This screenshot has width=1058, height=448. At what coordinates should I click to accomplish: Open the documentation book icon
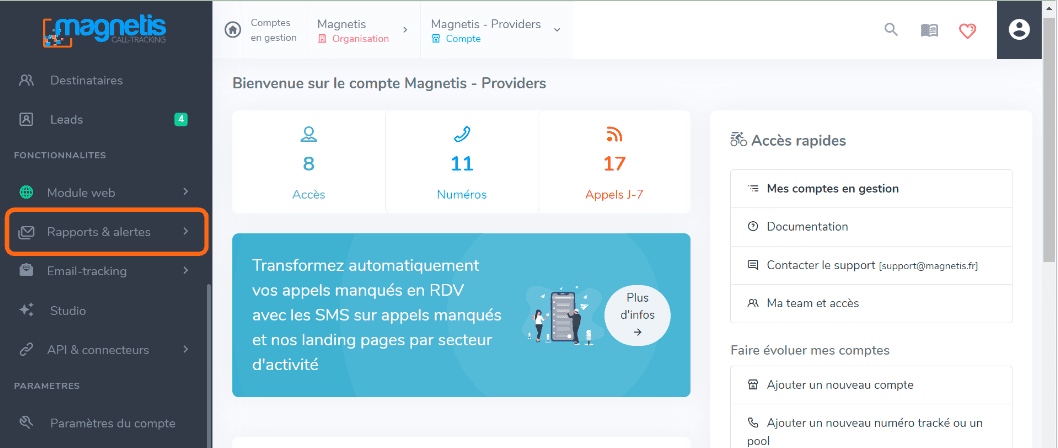tap(929, 30)
